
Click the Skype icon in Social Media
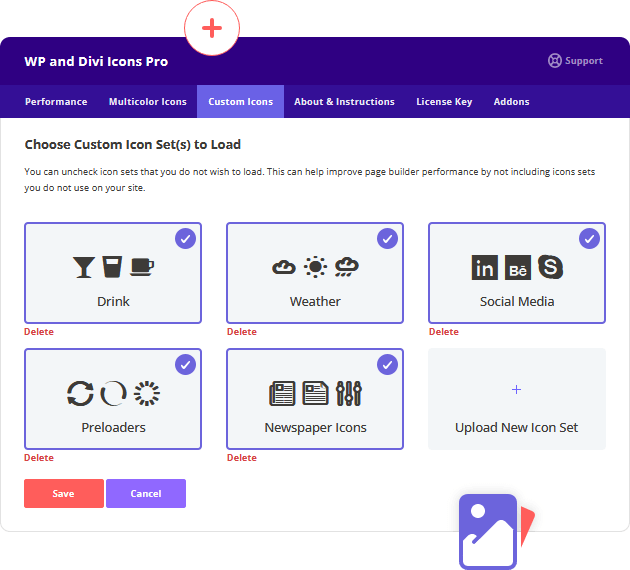tap(550, 267)
